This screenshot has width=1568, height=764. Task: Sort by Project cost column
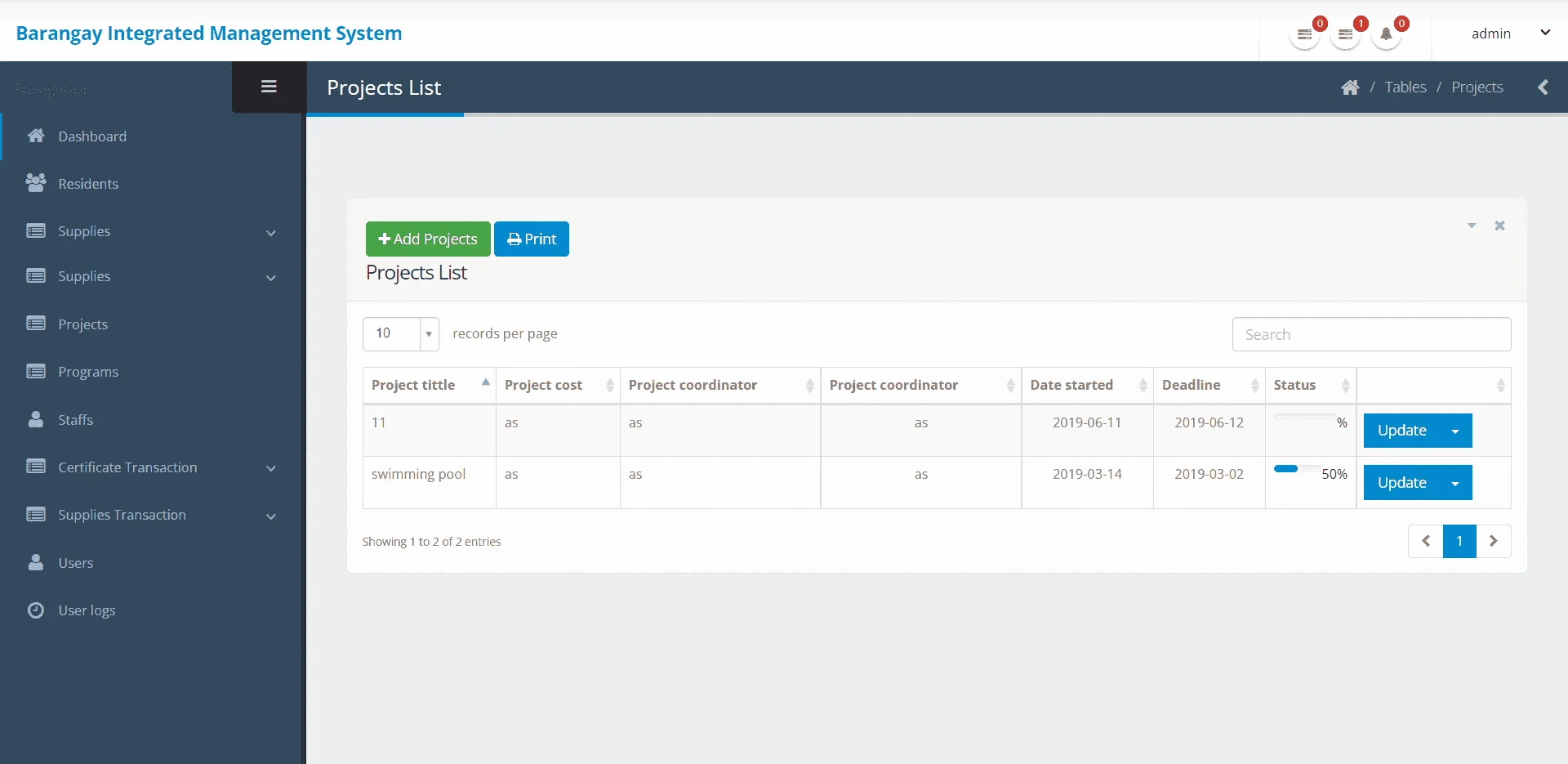pyautogui.click(x=558, y=385)
